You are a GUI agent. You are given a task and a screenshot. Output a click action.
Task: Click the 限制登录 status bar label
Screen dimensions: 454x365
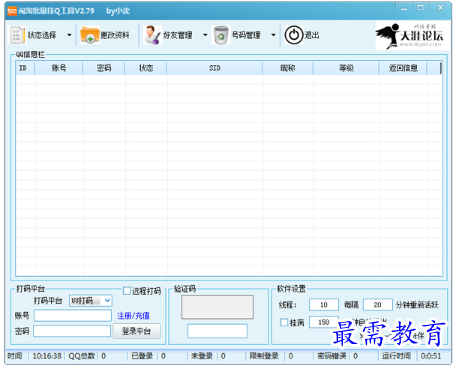[x=264, y=356]
